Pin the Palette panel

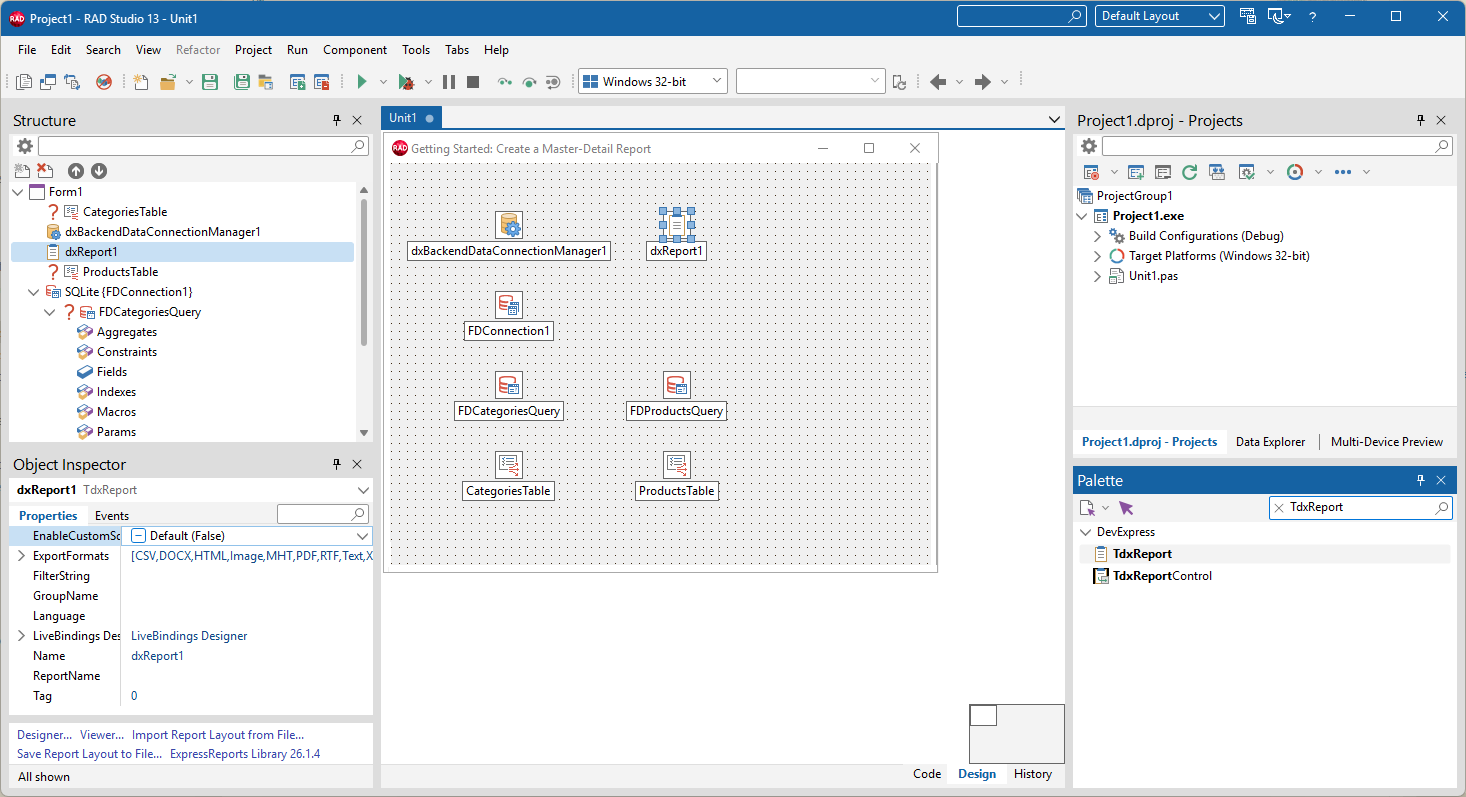tap(1421, 480)
